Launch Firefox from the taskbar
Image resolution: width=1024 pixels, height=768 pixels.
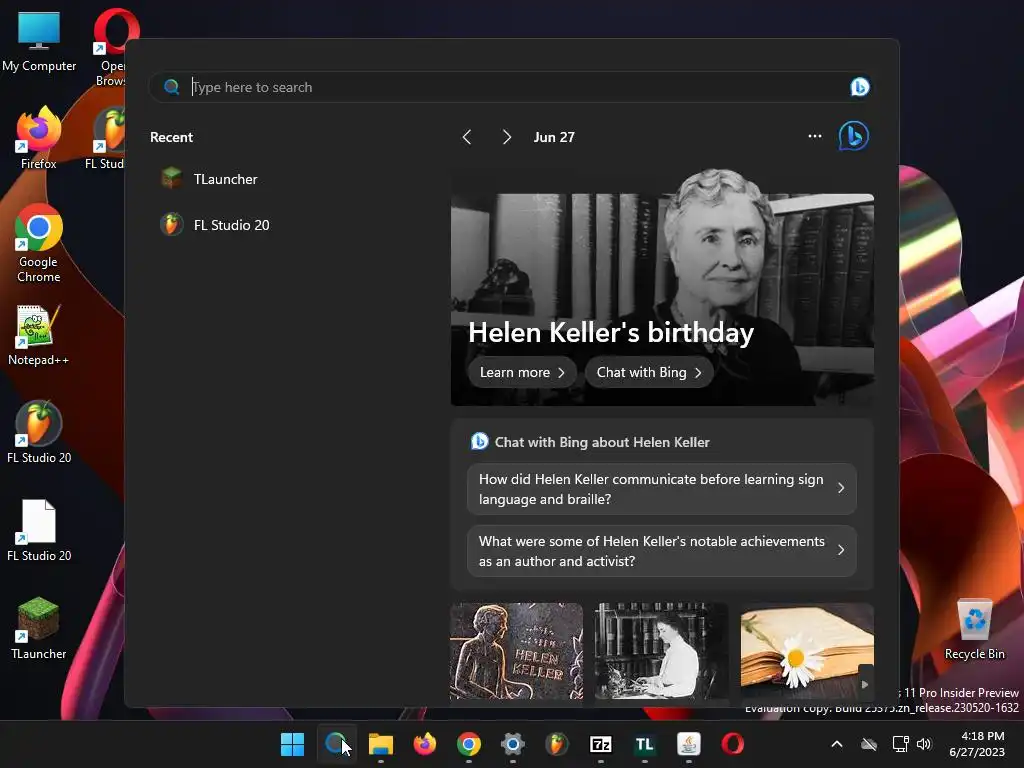point(424,744)
